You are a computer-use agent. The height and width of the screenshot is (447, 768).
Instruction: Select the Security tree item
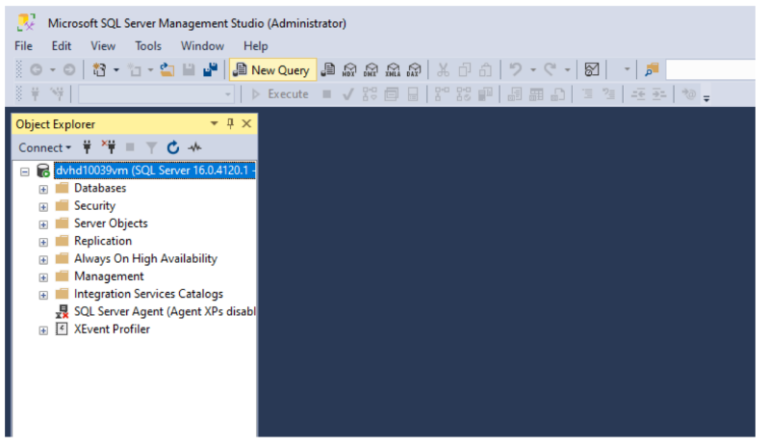[95, 206]
